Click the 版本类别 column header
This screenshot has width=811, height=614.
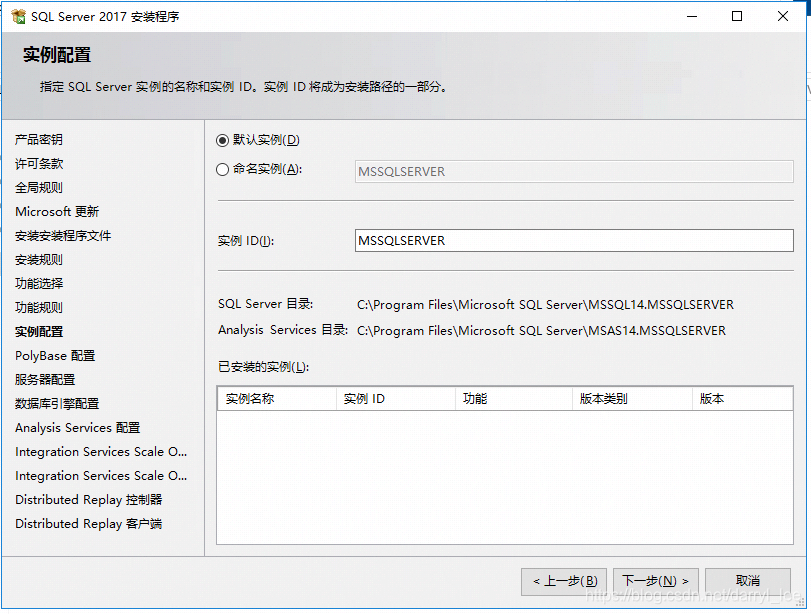633,399
